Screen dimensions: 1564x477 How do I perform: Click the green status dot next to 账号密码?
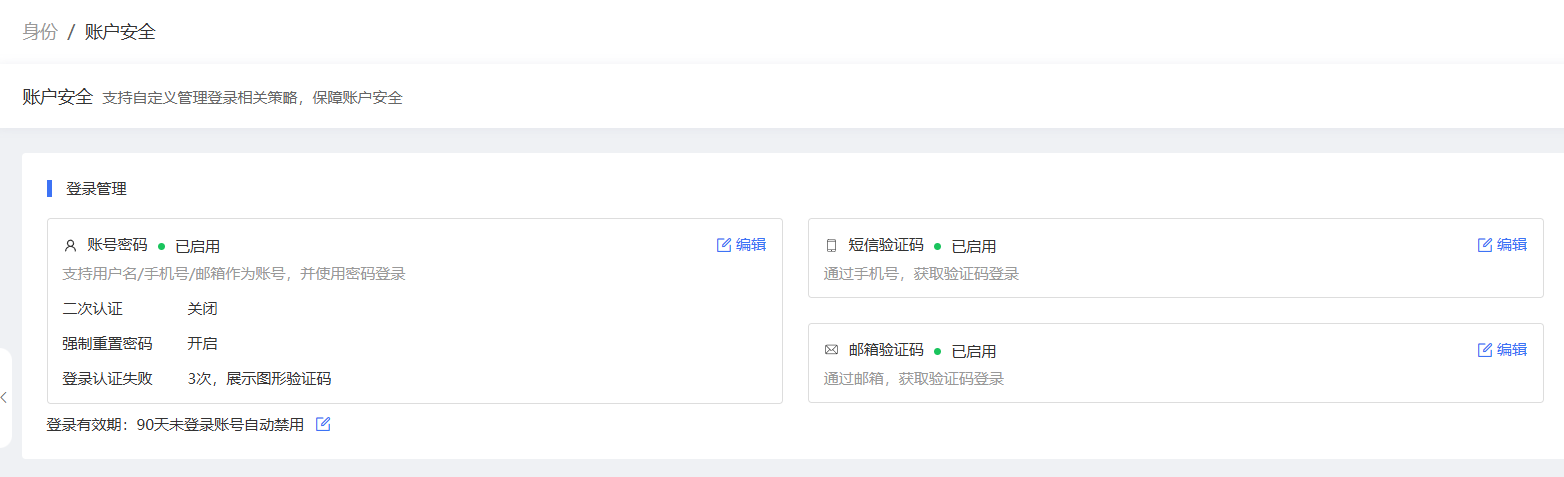tap(161, 246)
